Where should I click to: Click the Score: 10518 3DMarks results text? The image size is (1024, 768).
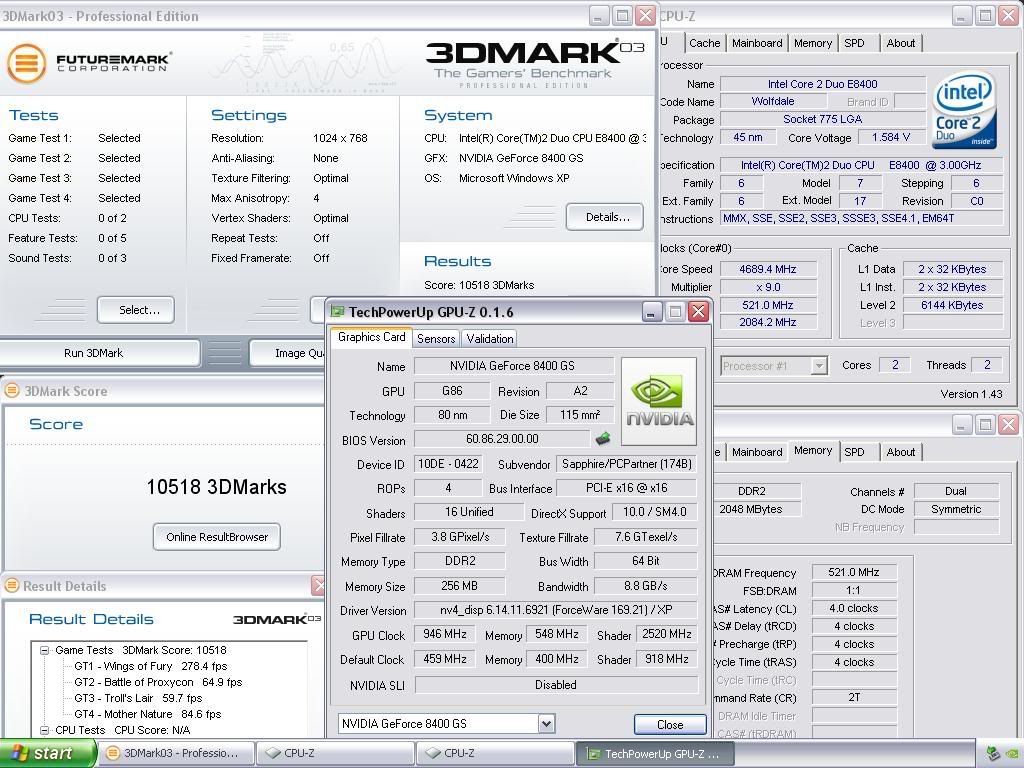(479, 285)
